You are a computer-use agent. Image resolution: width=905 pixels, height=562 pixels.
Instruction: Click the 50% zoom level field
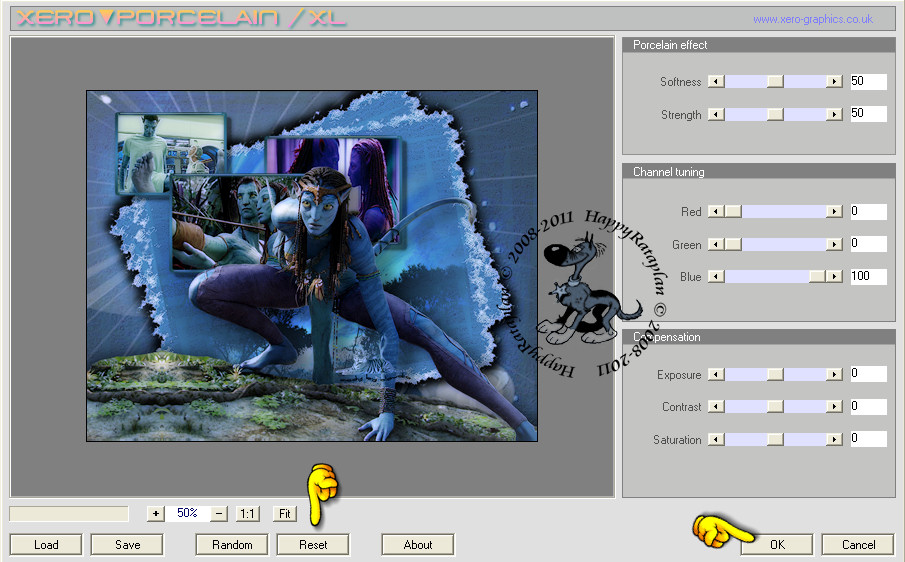coord(188,513)
